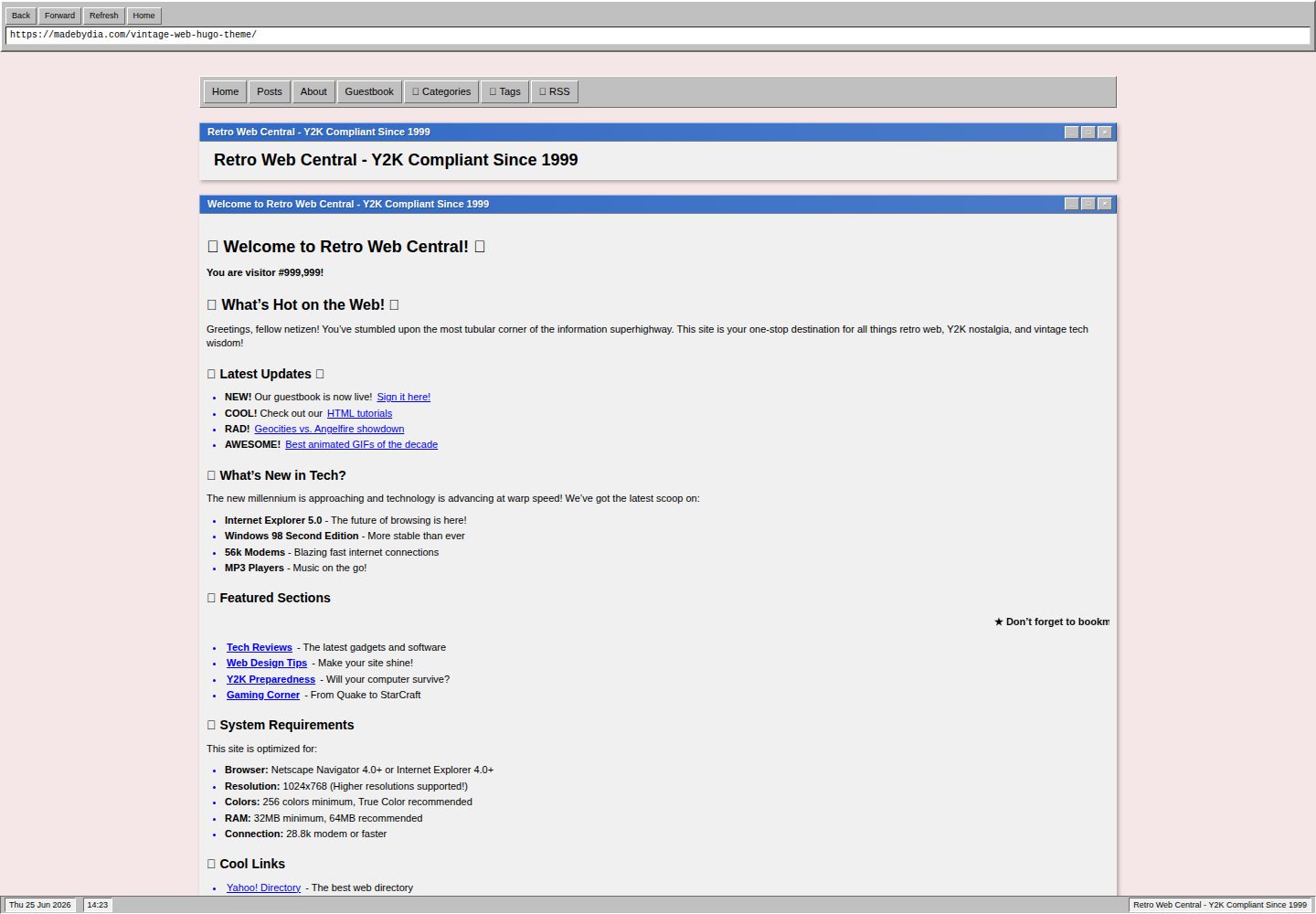Open the Home navigation item
1316x914 pixels.
point(225,91)
